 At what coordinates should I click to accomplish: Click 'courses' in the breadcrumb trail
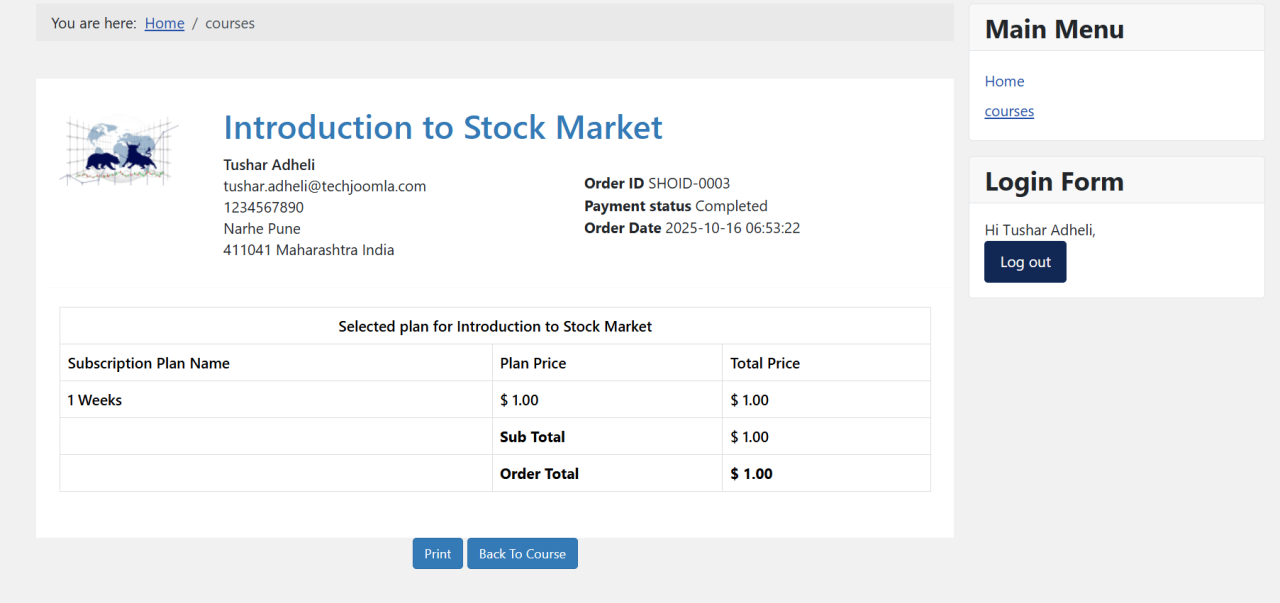click(230, 23)
